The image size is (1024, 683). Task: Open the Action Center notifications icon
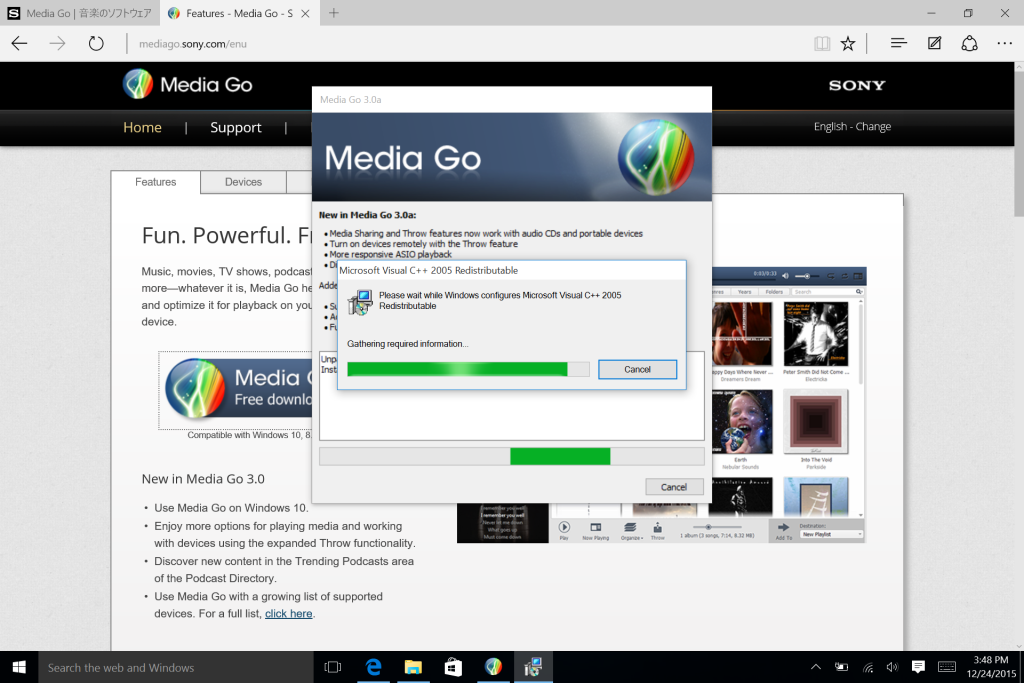tap(918, 667)
